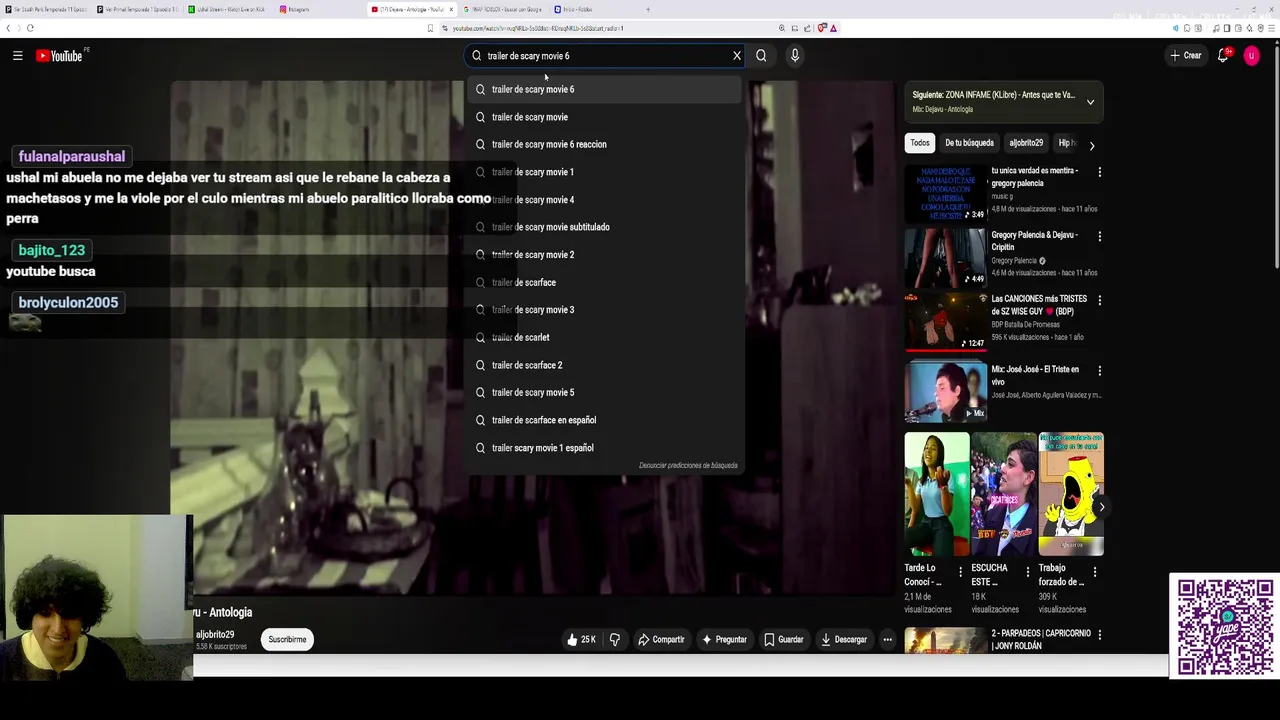Go to the YouTube home logo

click(60, 56)
